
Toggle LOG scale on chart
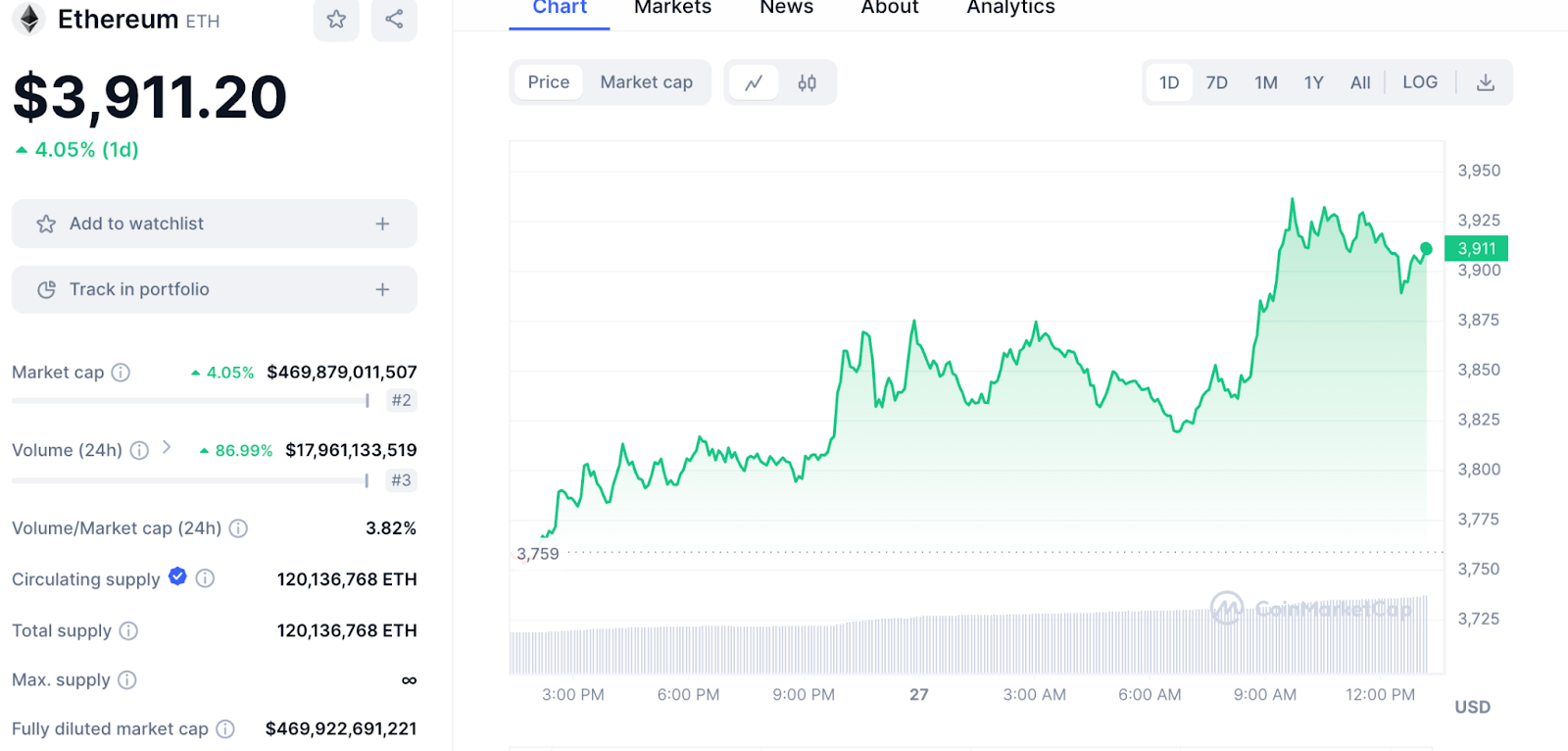pyautogui.click(x=1419, y=82)
